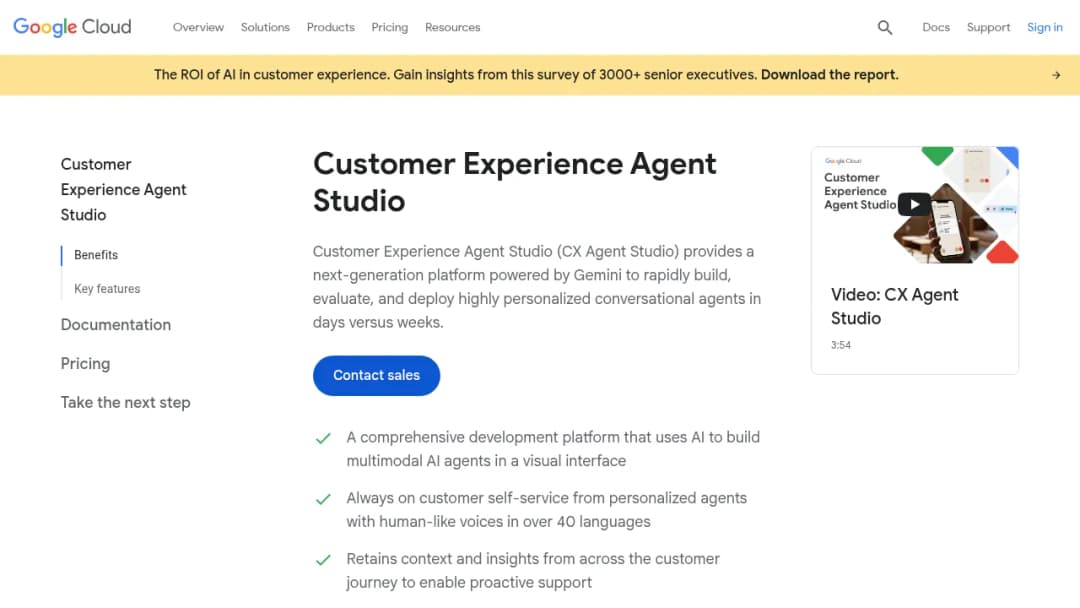Click the Customer Experience Agent Studio heading
1080x608 pixels.
click(x=515, y=182)
